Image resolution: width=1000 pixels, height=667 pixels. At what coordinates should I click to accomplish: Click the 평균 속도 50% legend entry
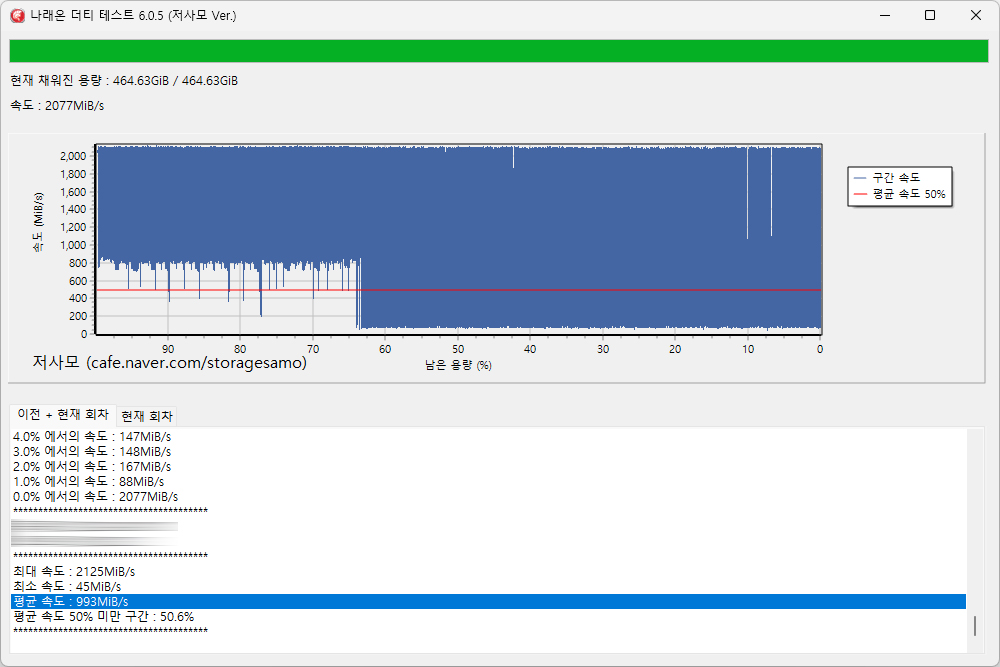click(899, 194)
